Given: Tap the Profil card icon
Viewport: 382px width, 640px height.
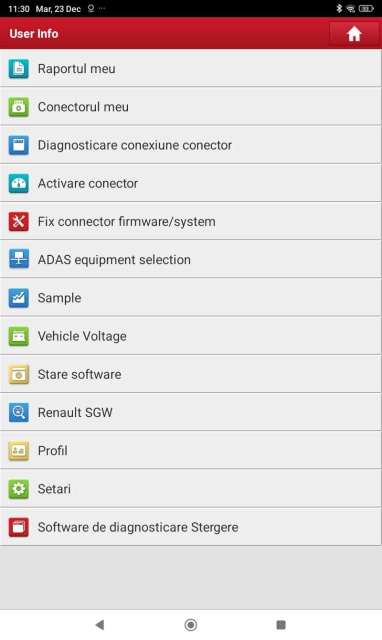Looking at the screenshot, I should (x=19, y=451).
